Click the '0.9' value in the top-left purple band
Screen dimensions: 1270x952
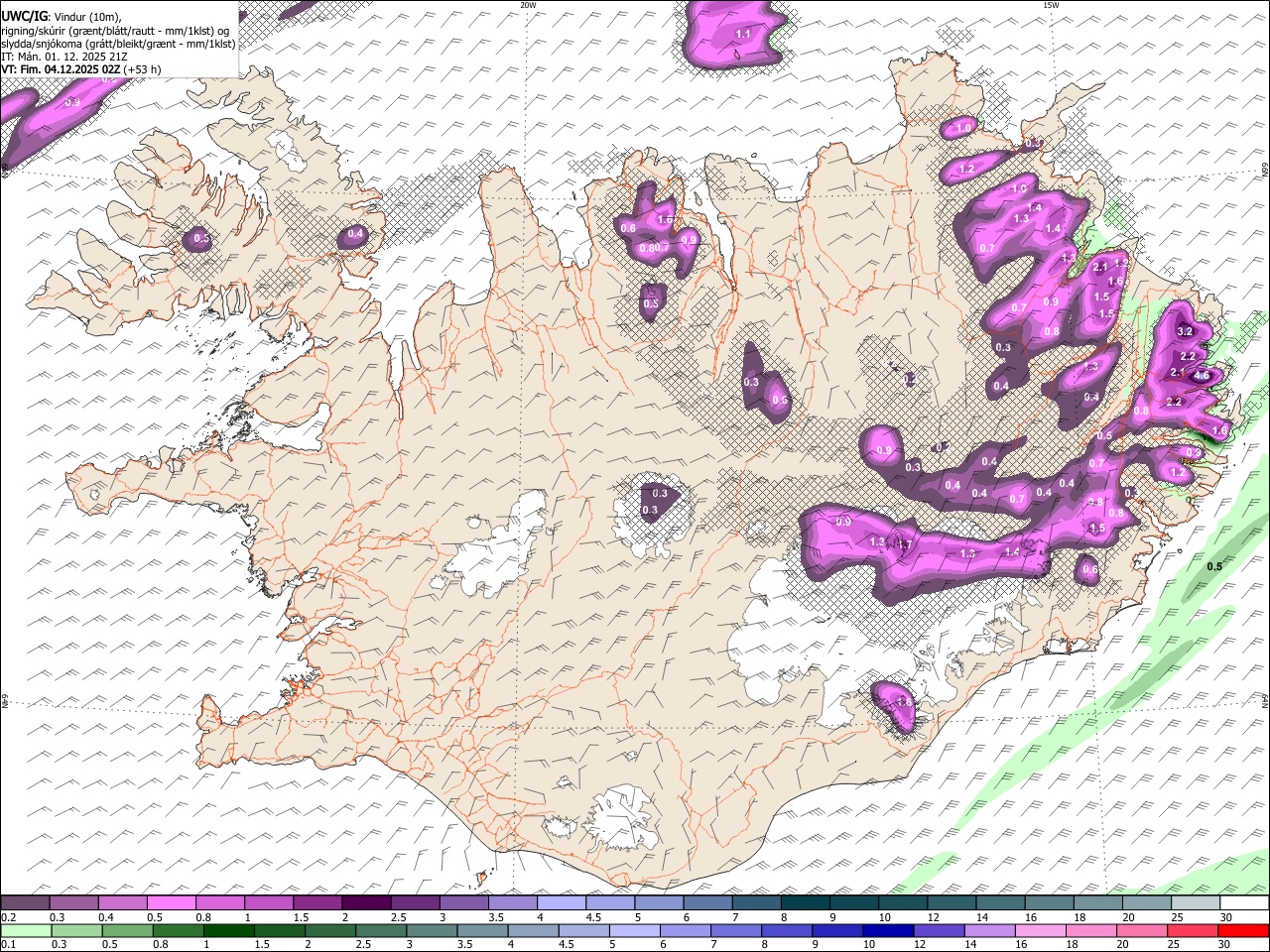tap(72, 102)
